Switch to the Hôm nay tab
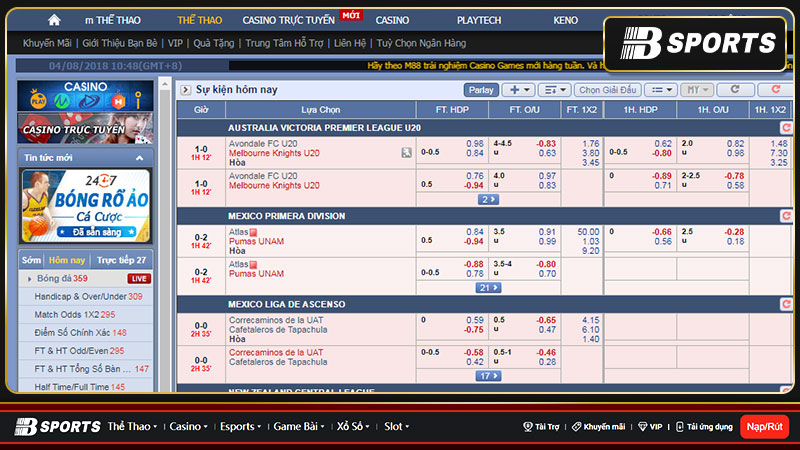This screenshot has height=450, width=800. (67, 260)
